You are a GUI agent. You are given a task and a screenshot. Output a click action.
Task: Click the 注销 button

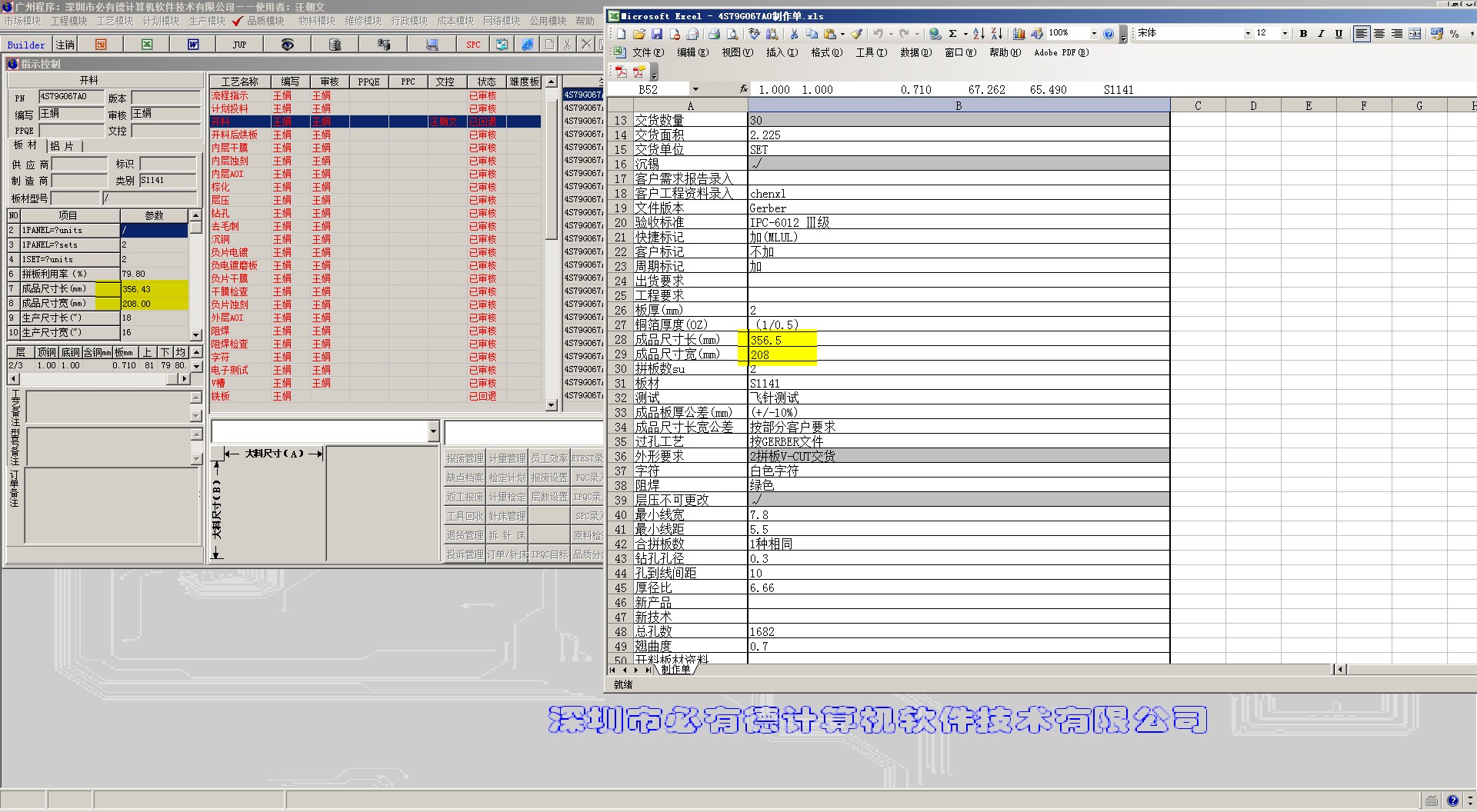click(65, 45)
